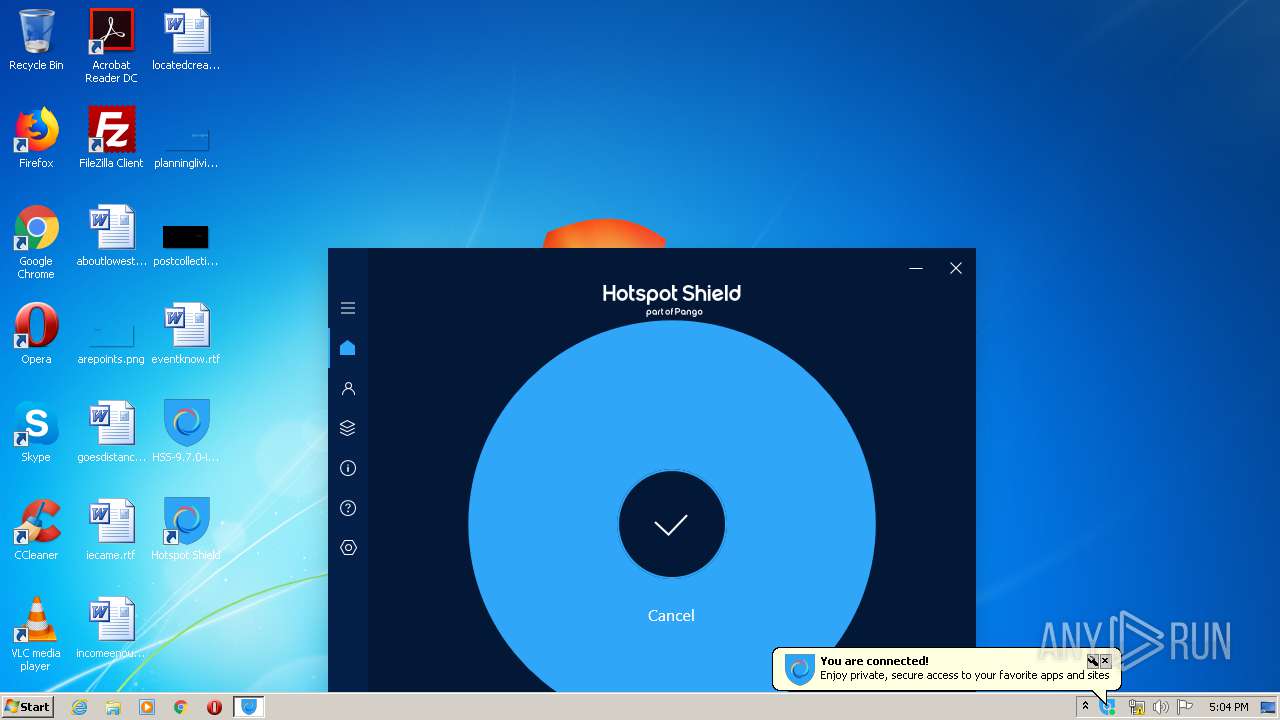Open Recycle Bin on desktop
Viewport: 1280px width, 720px height.
point(36,40)
